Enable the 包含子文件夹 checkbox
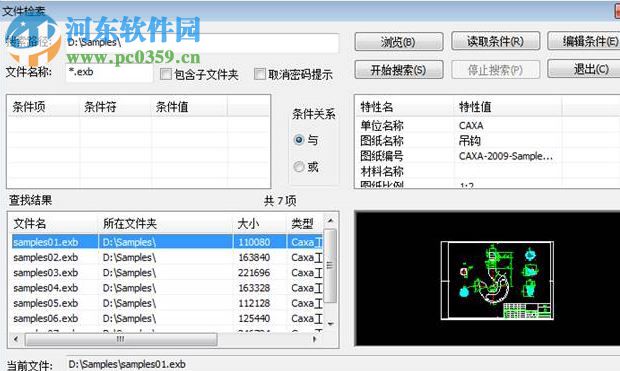This screenshot has height=371, width=620. [166, 74]
